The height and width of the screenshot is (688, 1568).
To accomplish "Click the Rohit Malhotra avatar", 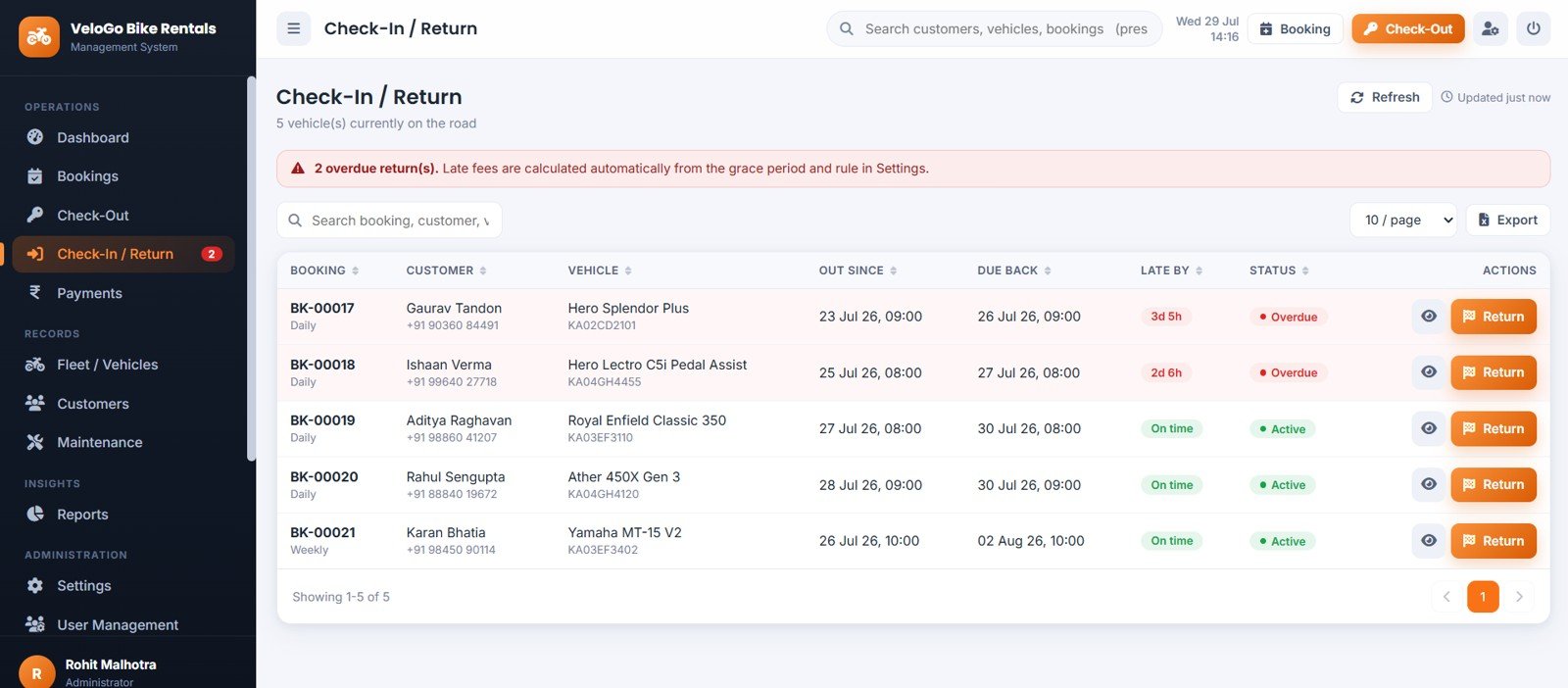I will coord(36,672).
